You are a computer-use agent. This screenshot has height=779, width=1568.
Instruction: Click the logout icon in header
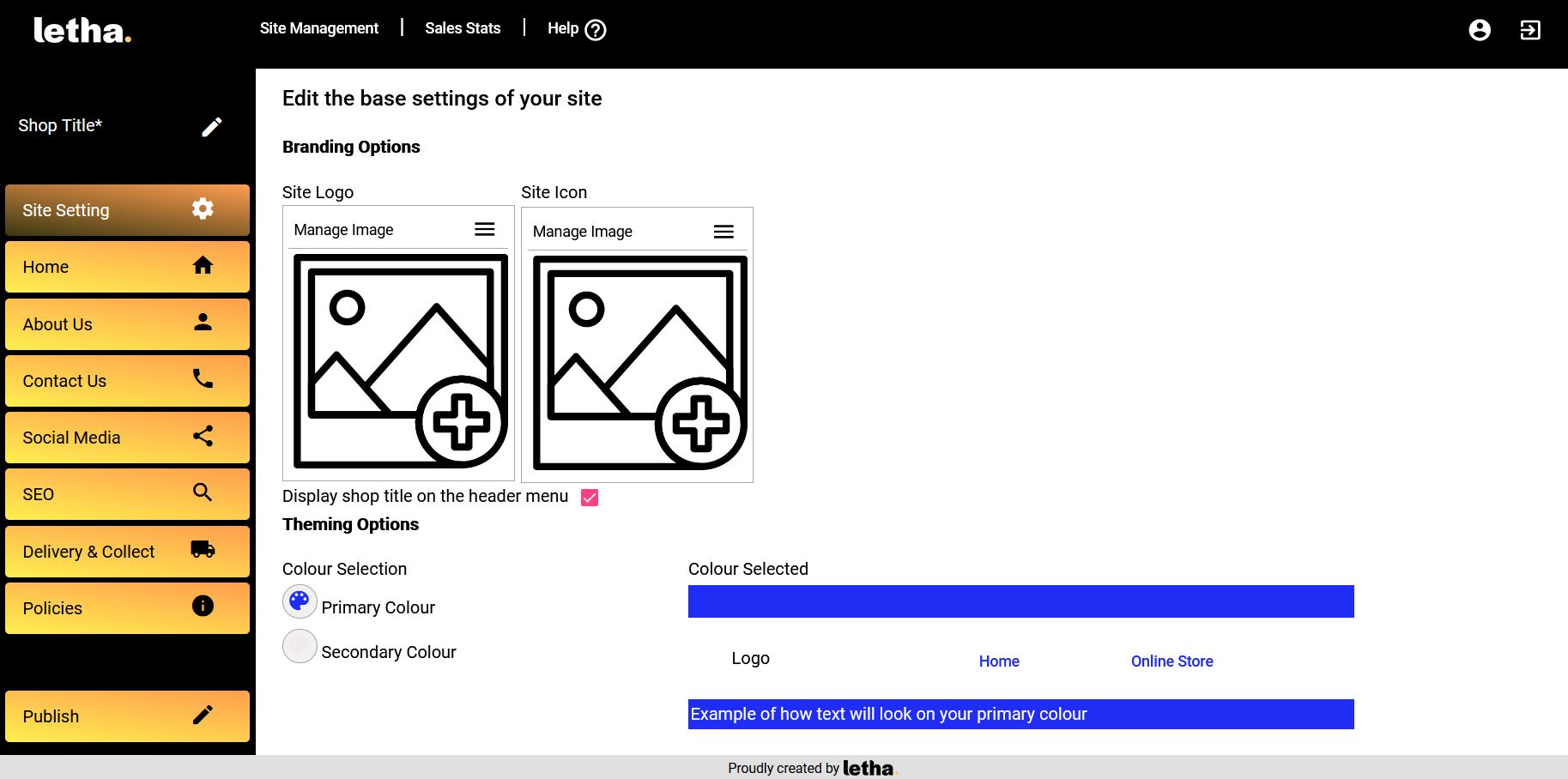coord(1529,30)
